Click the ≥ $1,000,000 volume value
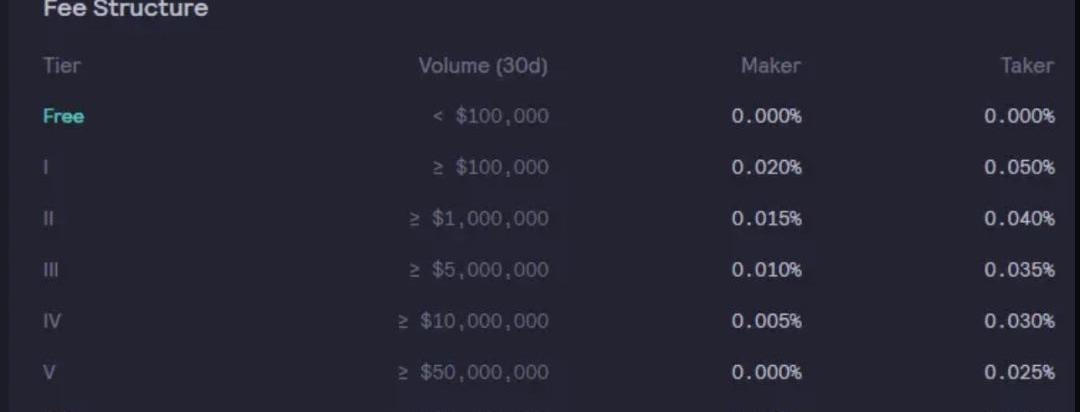Viewport: 1080px width, 412px height. pyautogui.click(x=479, y=218)
